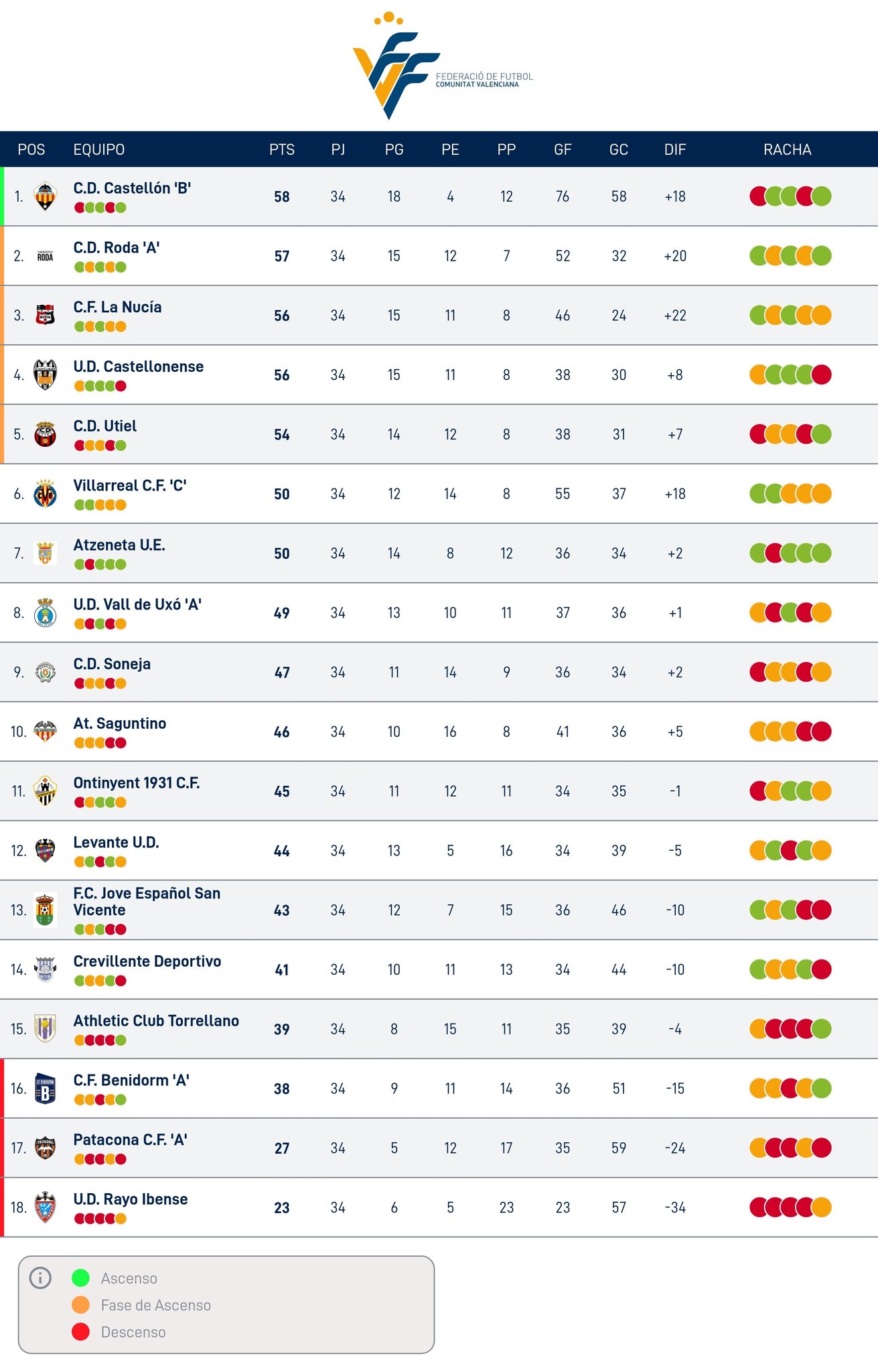Open the C.D. Roda 'A' team link

[x=117, y=248]
